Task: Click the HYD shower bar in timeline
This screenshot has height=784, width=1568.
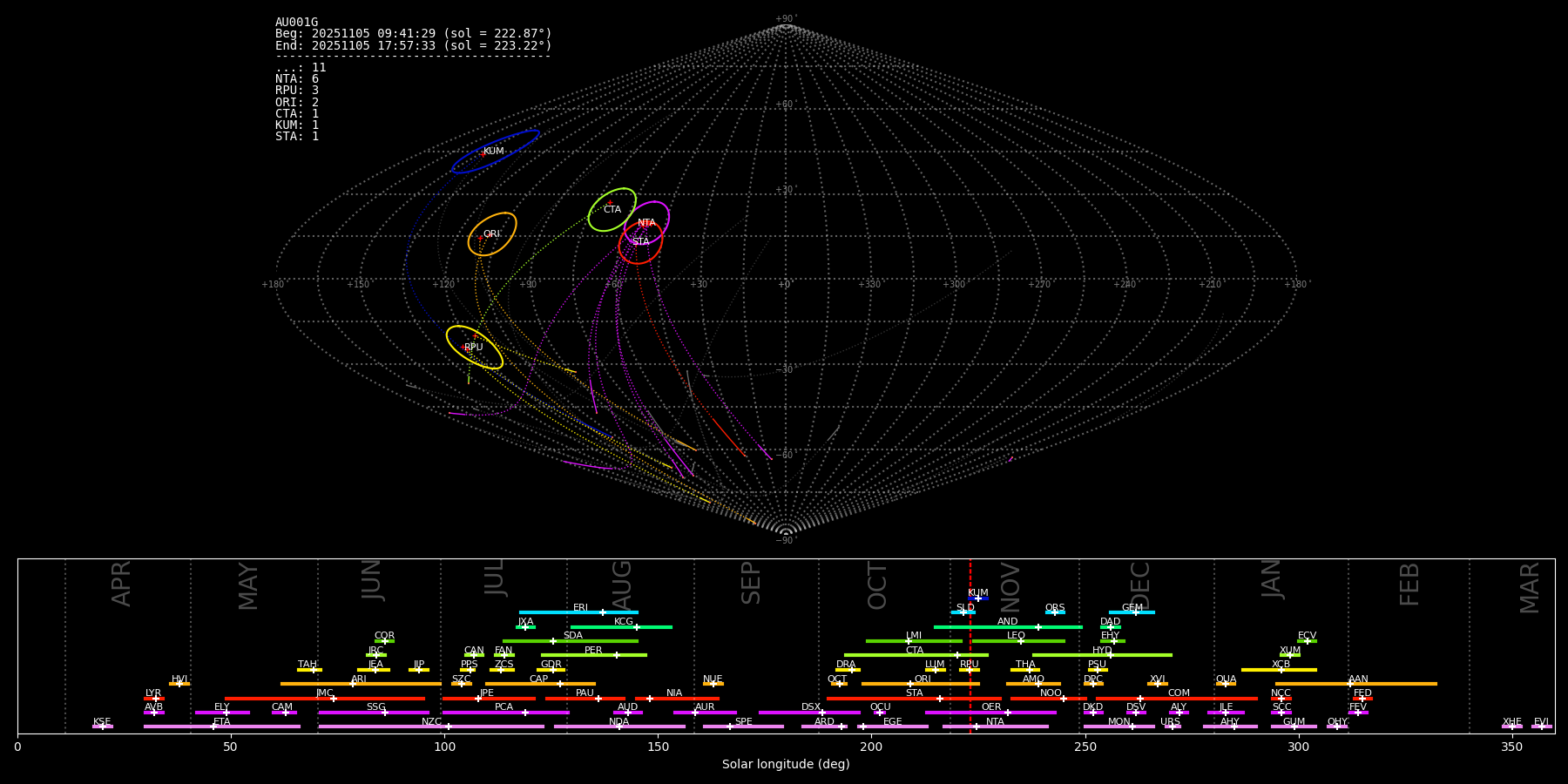Action: 1102,655
